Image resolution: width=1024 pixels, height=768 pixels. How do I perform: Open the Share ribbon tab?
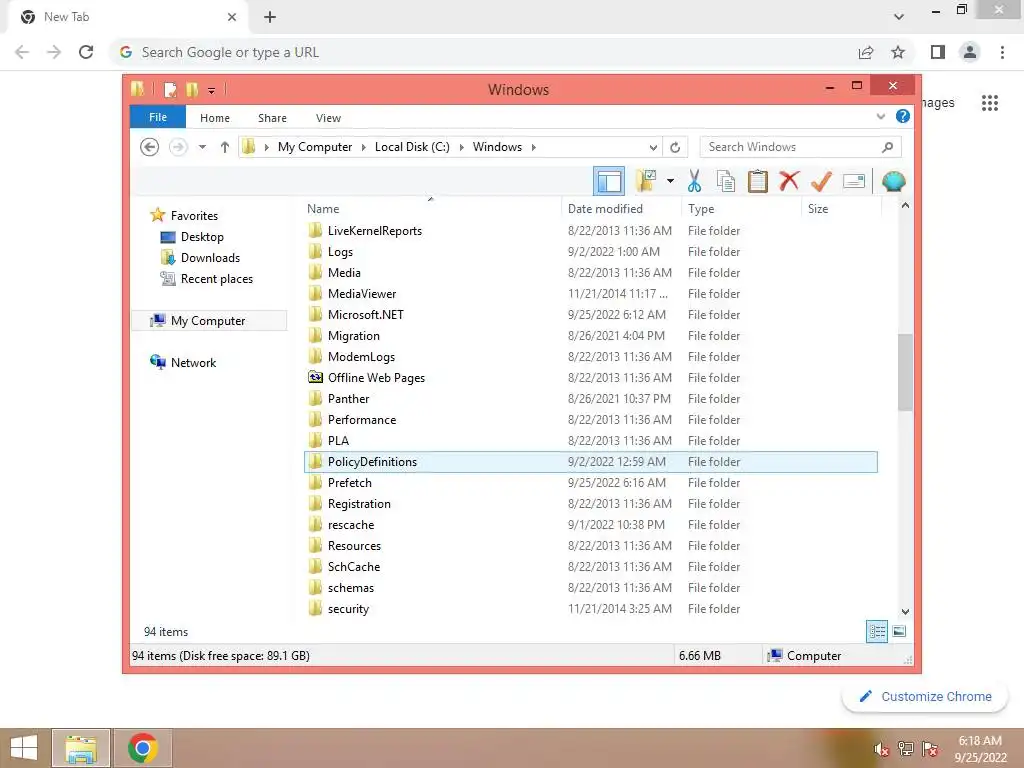tap(272, 118)
